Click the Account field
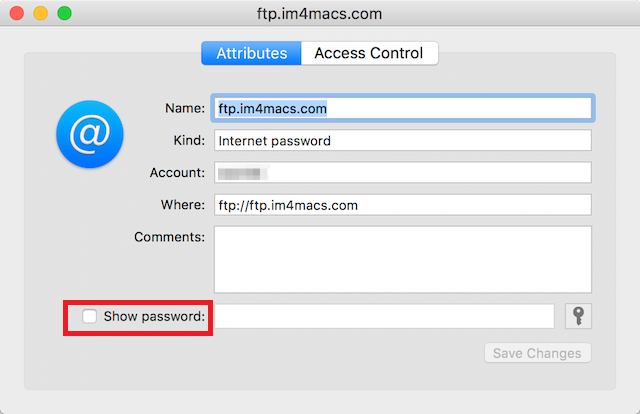 click(x=402, y=173)
